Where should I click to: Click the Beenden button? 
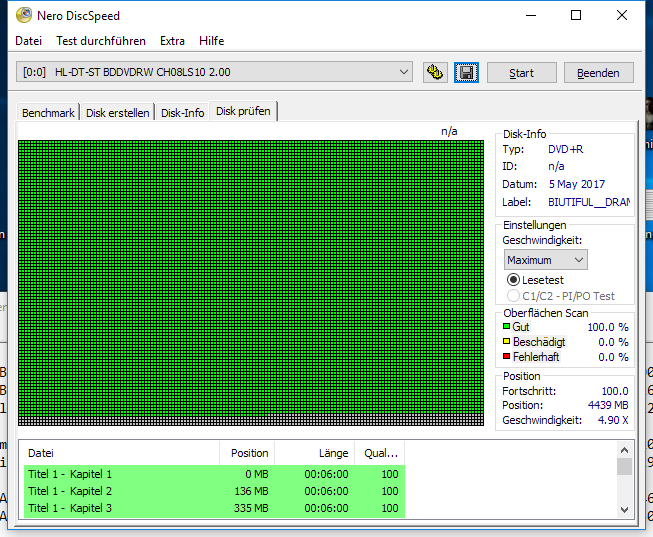(x=598, y=73)
